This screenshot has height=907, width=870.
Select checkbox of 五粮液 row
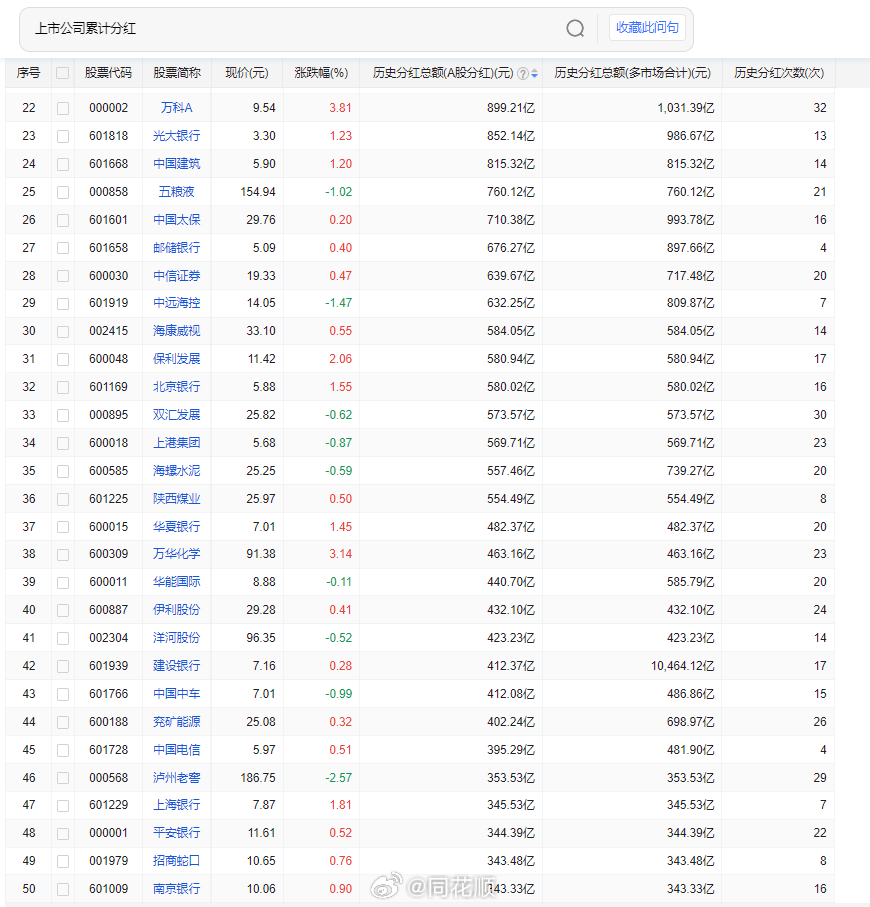[63, 192]
